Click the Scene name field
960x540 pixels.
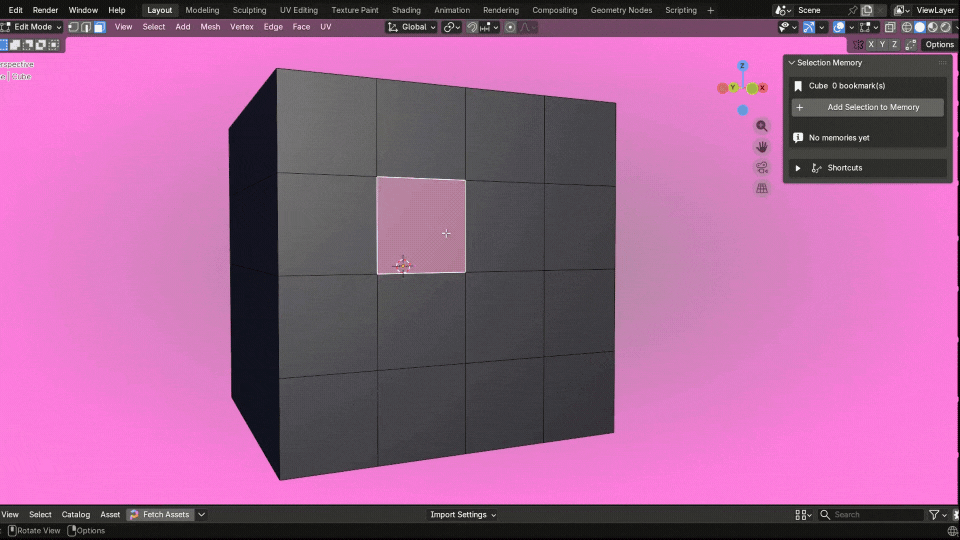819,10
